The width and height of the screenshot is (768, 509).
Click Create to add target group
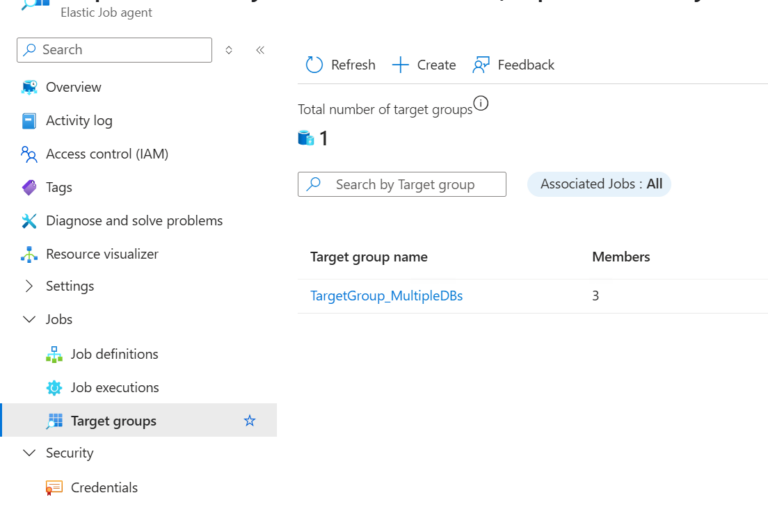pos(424,65)
